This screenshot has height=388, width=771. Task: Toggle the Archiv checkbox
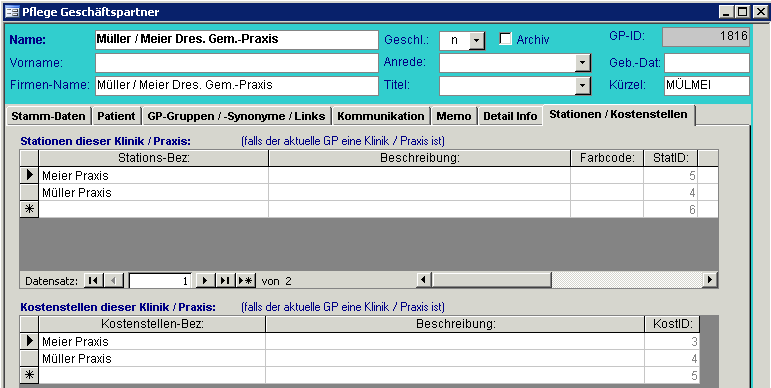pyautogui.click(x=505, y=39)
